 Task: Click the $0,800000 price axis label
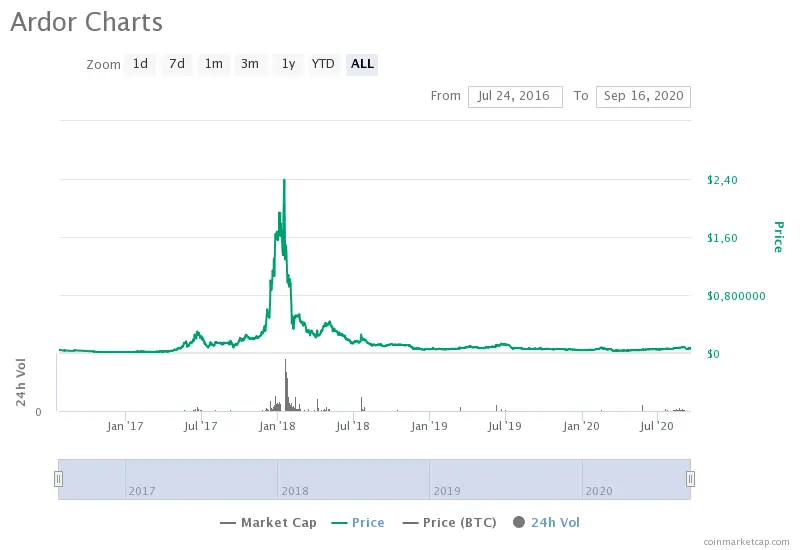(736, 296)
